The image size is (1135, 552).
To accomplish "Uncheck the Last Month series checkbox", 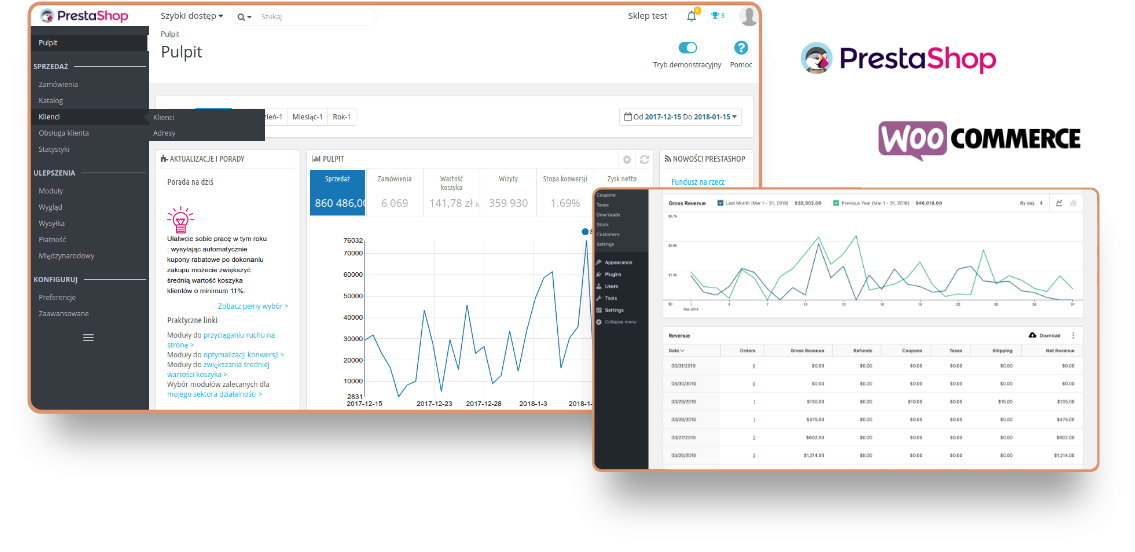I will (x=721, y=203).
